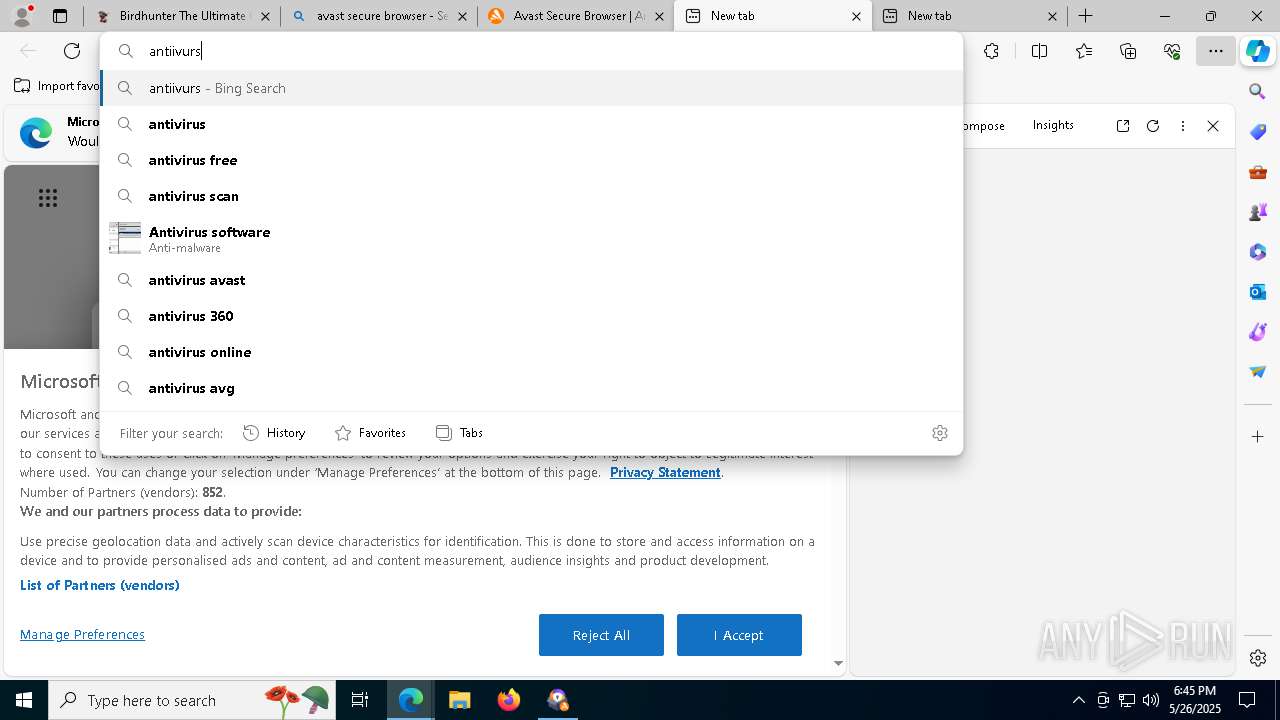This screenshot has width=1280, height=720.
Task: Filter search by Tabs
Action: pyautogui.click(x=459, y=433)
